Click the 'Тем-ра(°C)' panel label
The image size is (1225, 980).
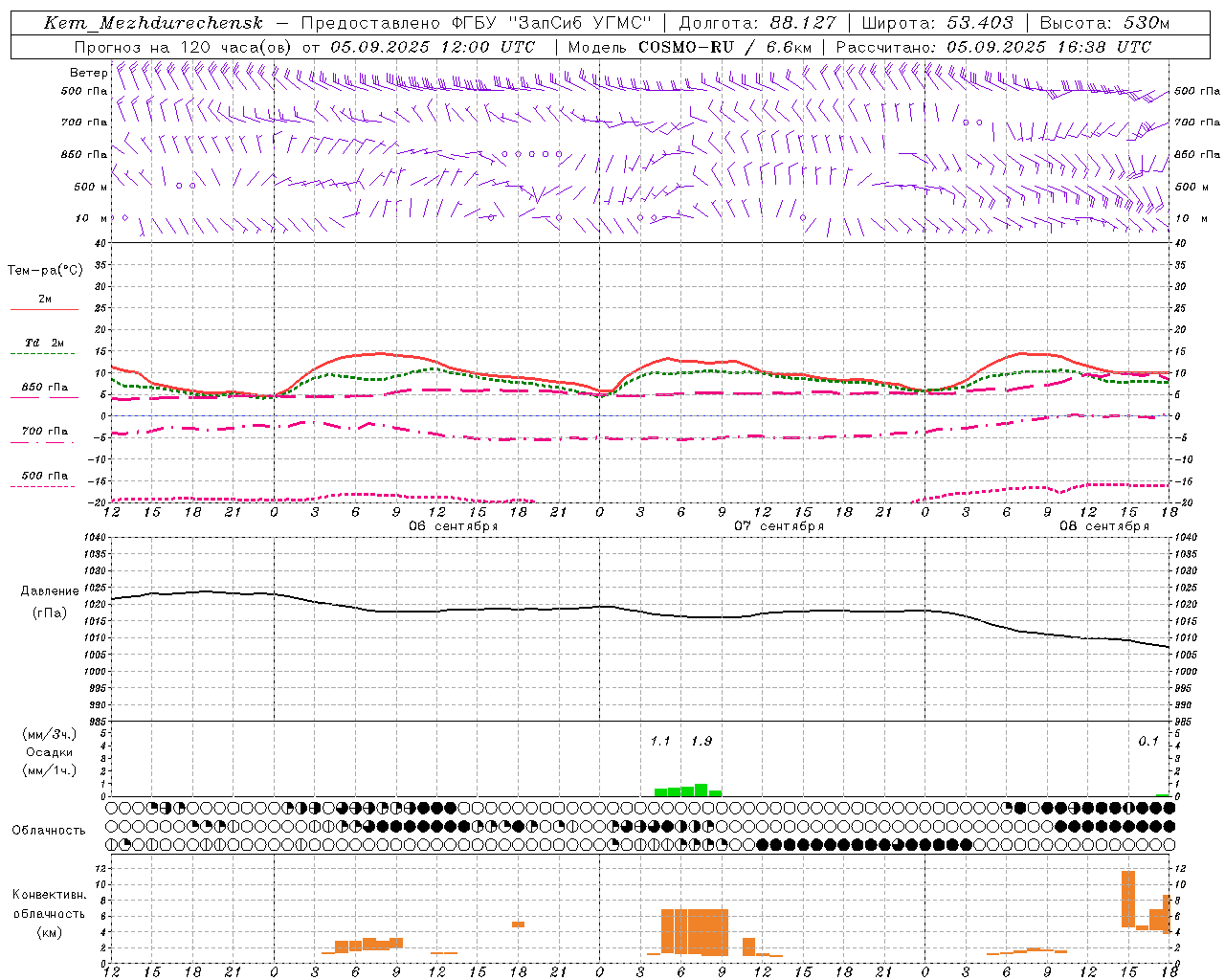[x=45, y=271]
